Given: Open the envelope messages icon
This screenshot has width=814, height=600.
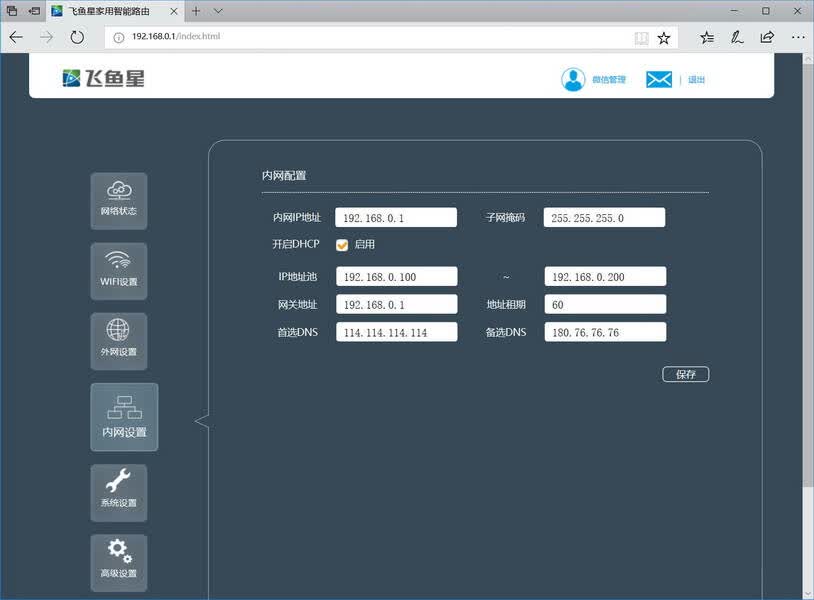Looking at the screenshot, I should (x=659, y=79).
